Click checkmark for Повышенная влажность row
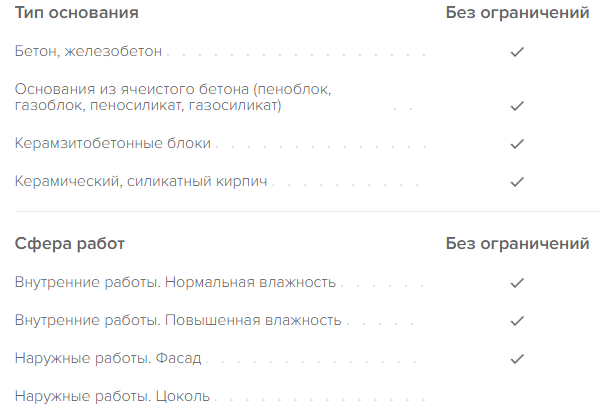Image resolution: width=611 pixels, height=414 pixels. [x=517, y=321]
